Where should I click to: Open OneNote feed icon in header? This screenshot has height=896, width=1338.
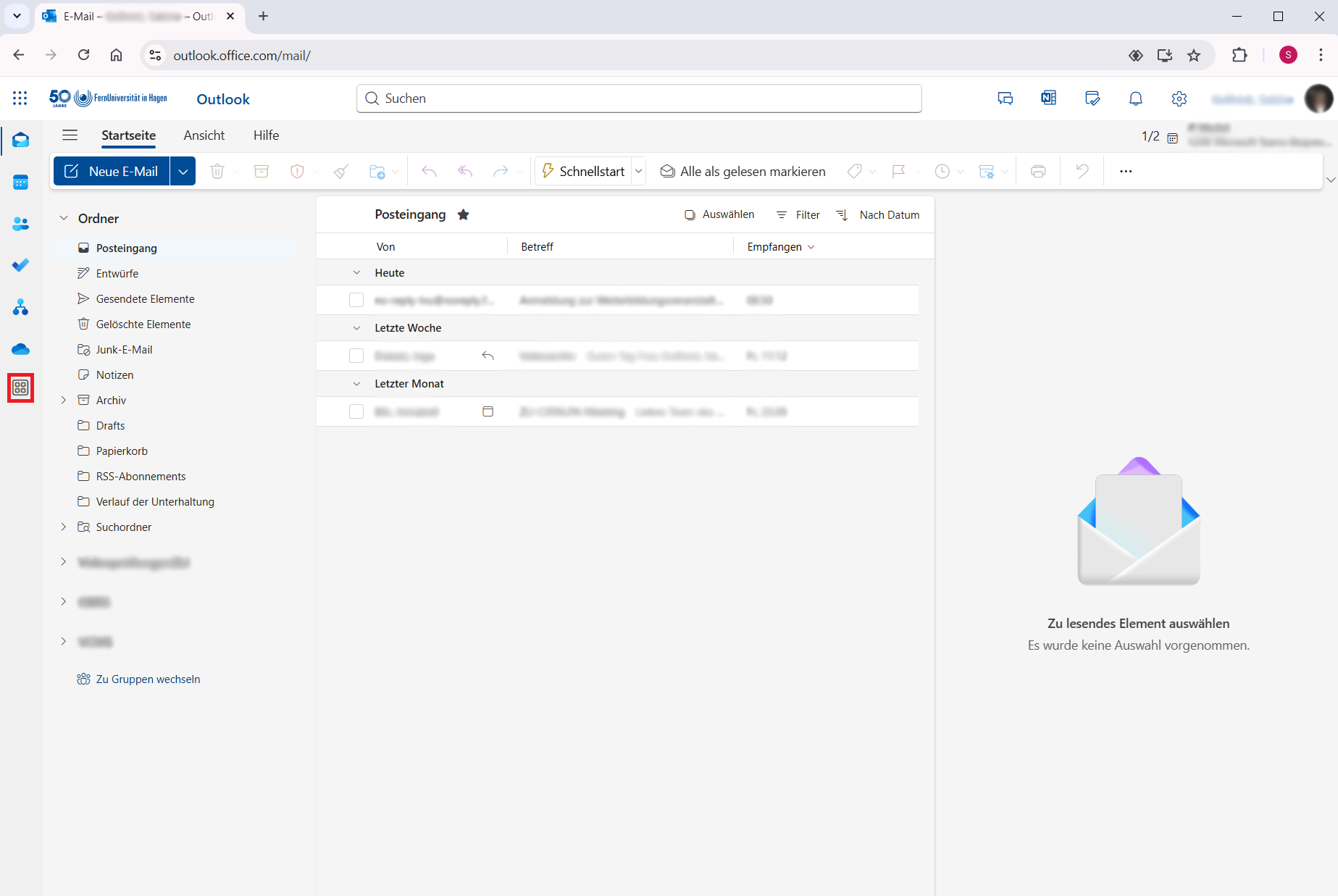pyautogui.click(x=1049, y=99)
